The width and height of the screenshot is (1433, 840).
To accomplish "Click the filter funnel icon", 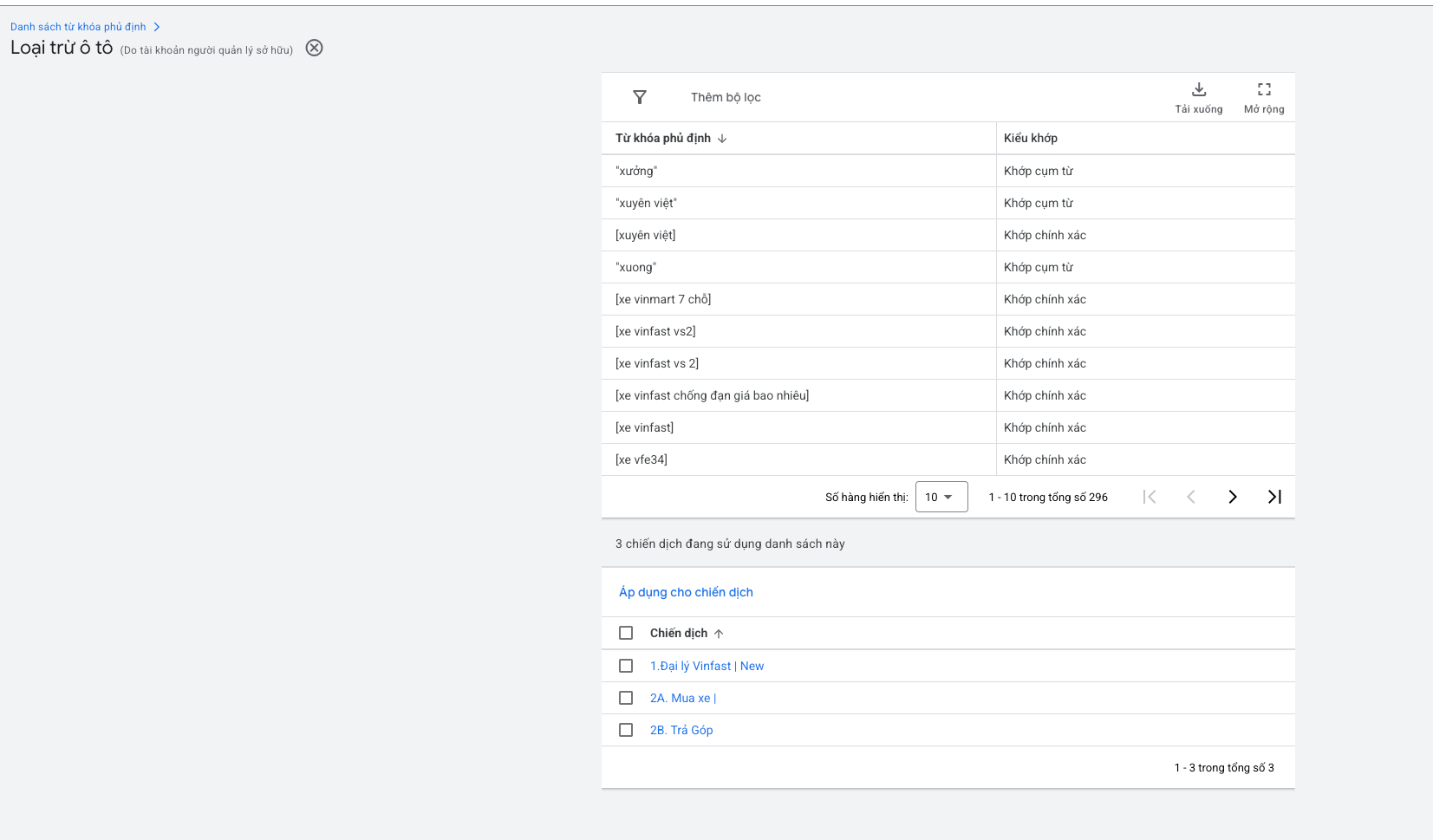I will pos(640,97).
